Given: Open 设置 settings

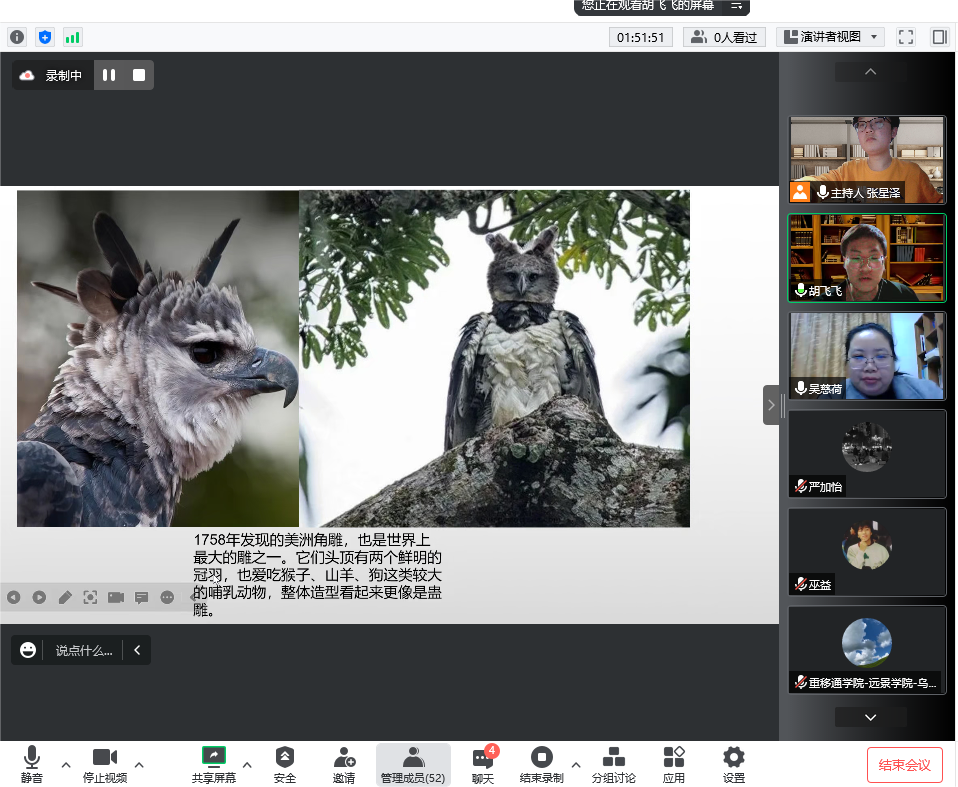Looking at the screenshot, I should (x=734, y=764).
